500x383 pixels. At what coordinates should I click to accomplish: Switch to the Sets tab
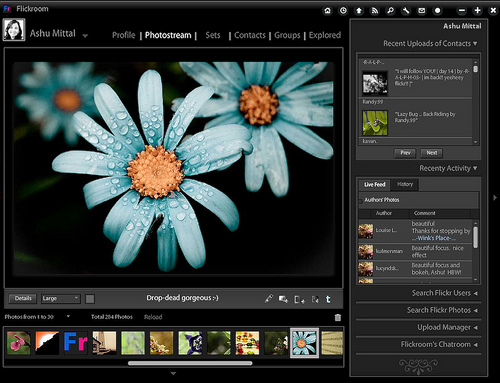(x=213, y=35)
